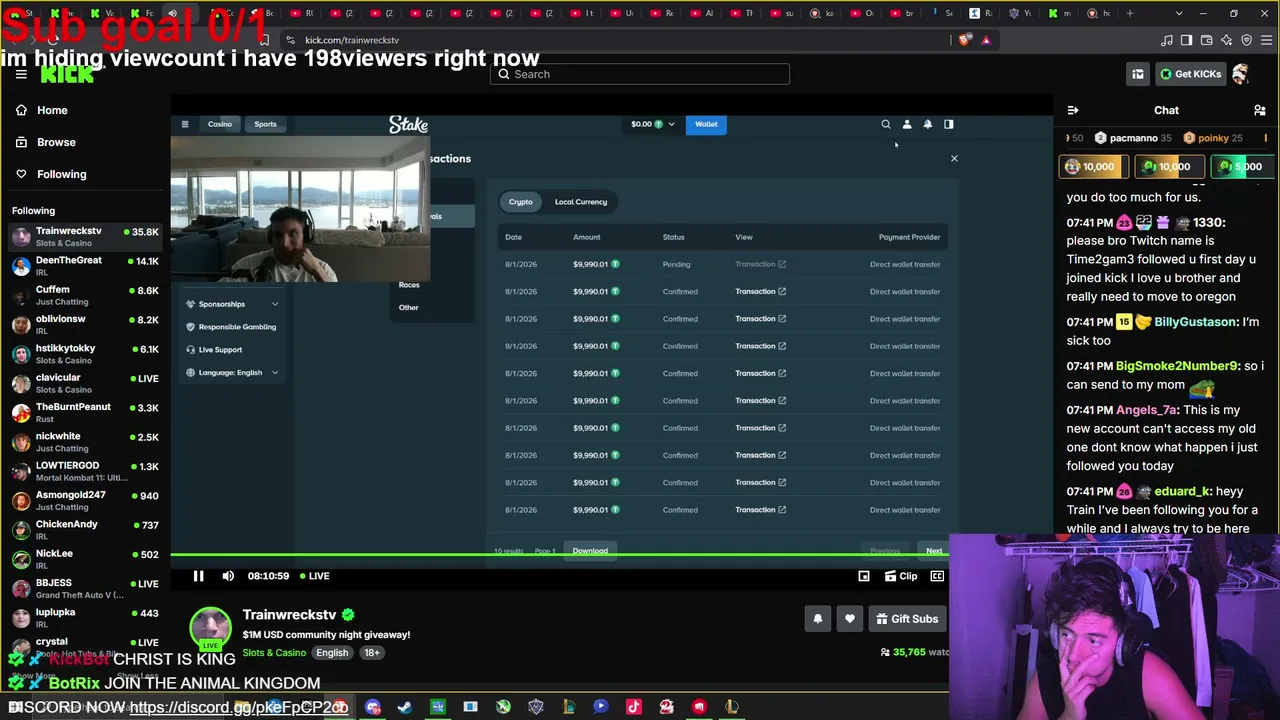Open the Brave Wallet toolbar icon

[x=1206, y=40]
